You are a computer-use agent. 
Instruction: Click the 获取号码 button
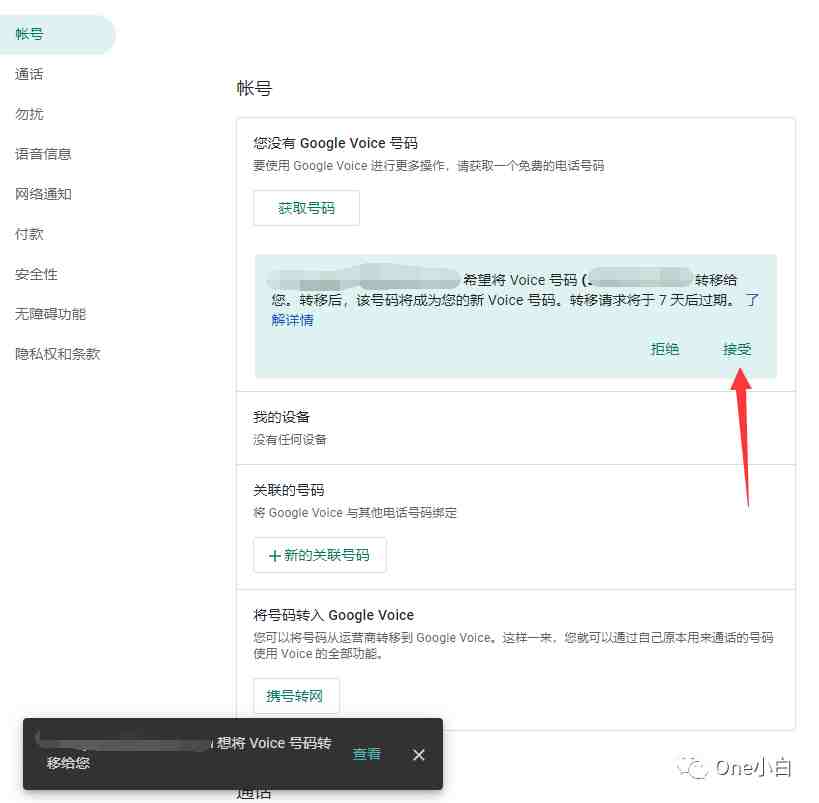[306, 208]
